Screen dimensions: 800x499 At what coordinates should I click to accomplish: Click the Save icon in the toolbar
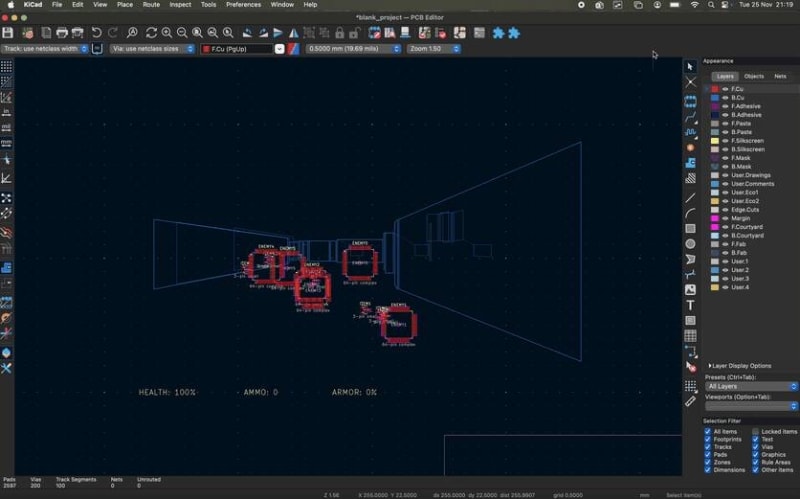click(x=9, y=33)
